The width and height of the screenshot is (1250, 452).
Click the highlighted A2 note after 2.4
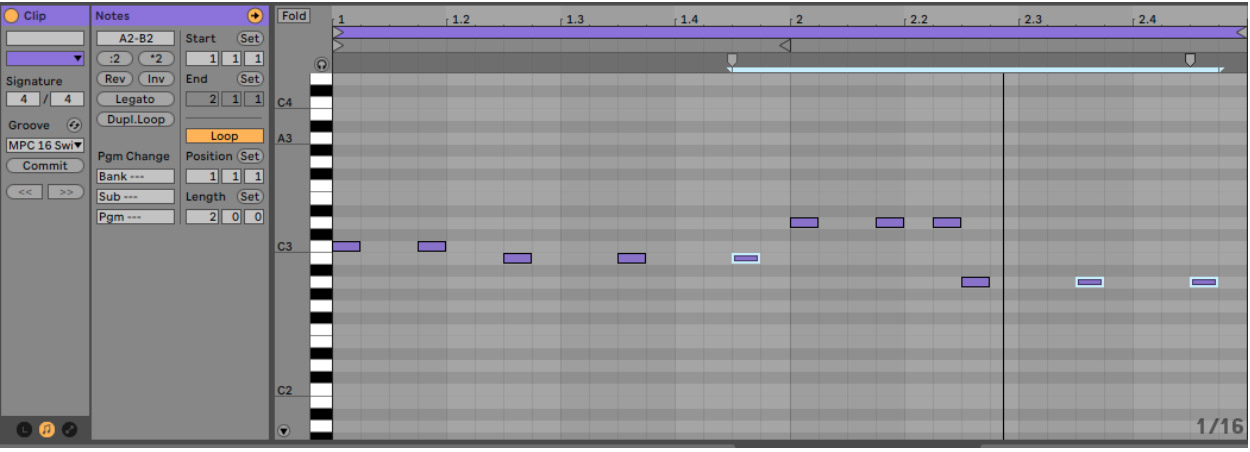(x=1204, y=282)
